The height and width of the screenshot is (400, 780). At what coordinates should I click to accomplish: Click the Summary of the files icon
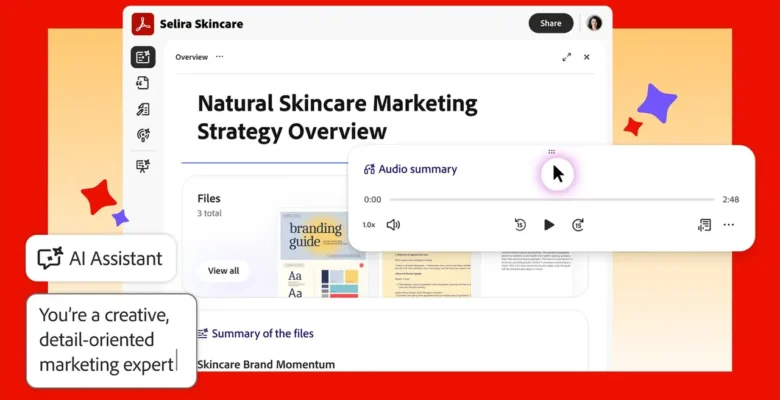coord(202,333)
